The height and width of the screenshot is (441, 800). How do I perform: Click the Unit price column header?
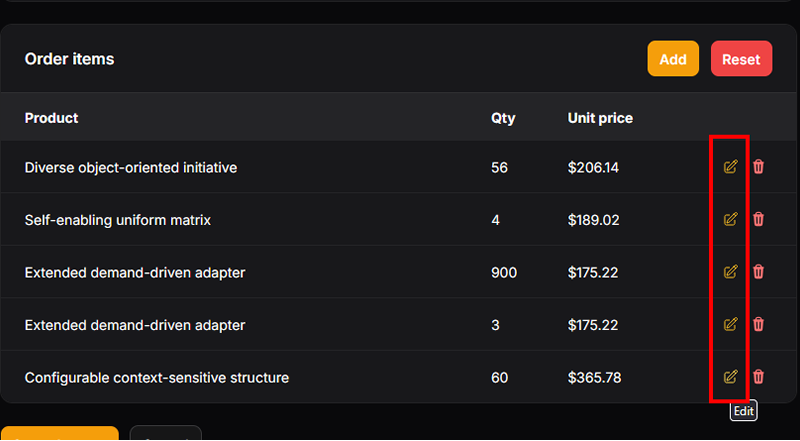[600, 118]
